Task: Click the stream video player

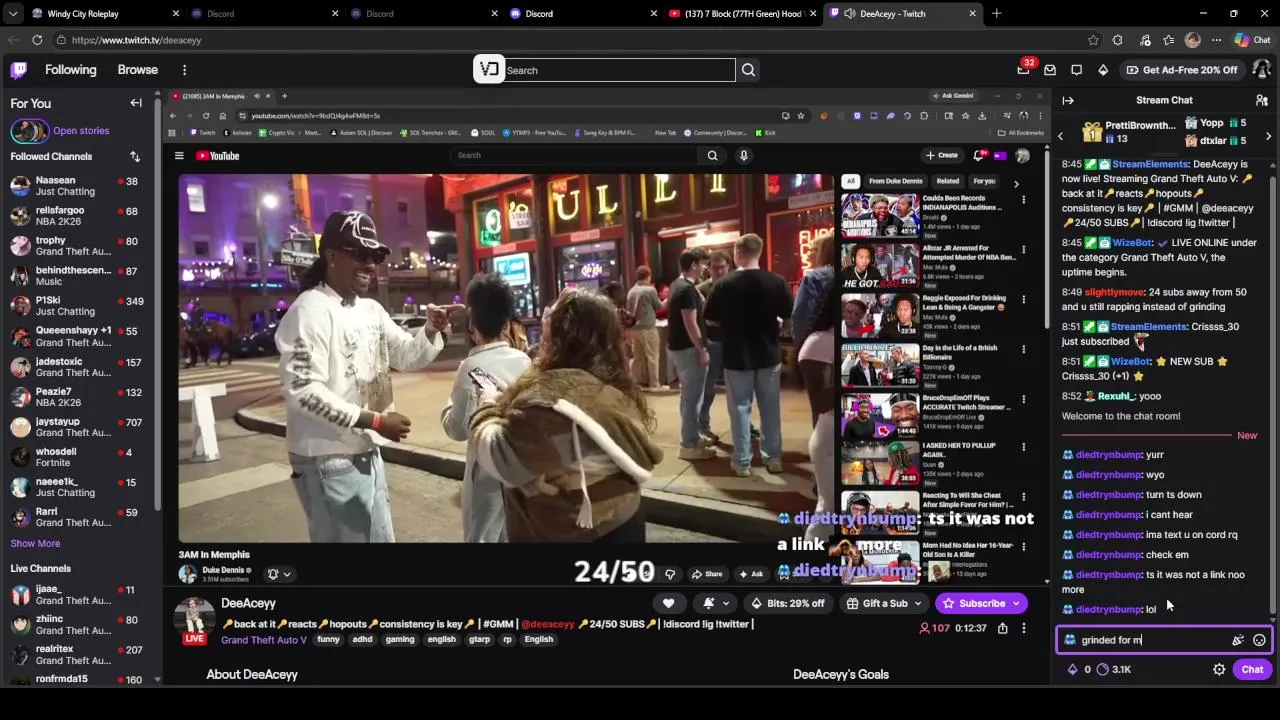Action: (606, 335)
